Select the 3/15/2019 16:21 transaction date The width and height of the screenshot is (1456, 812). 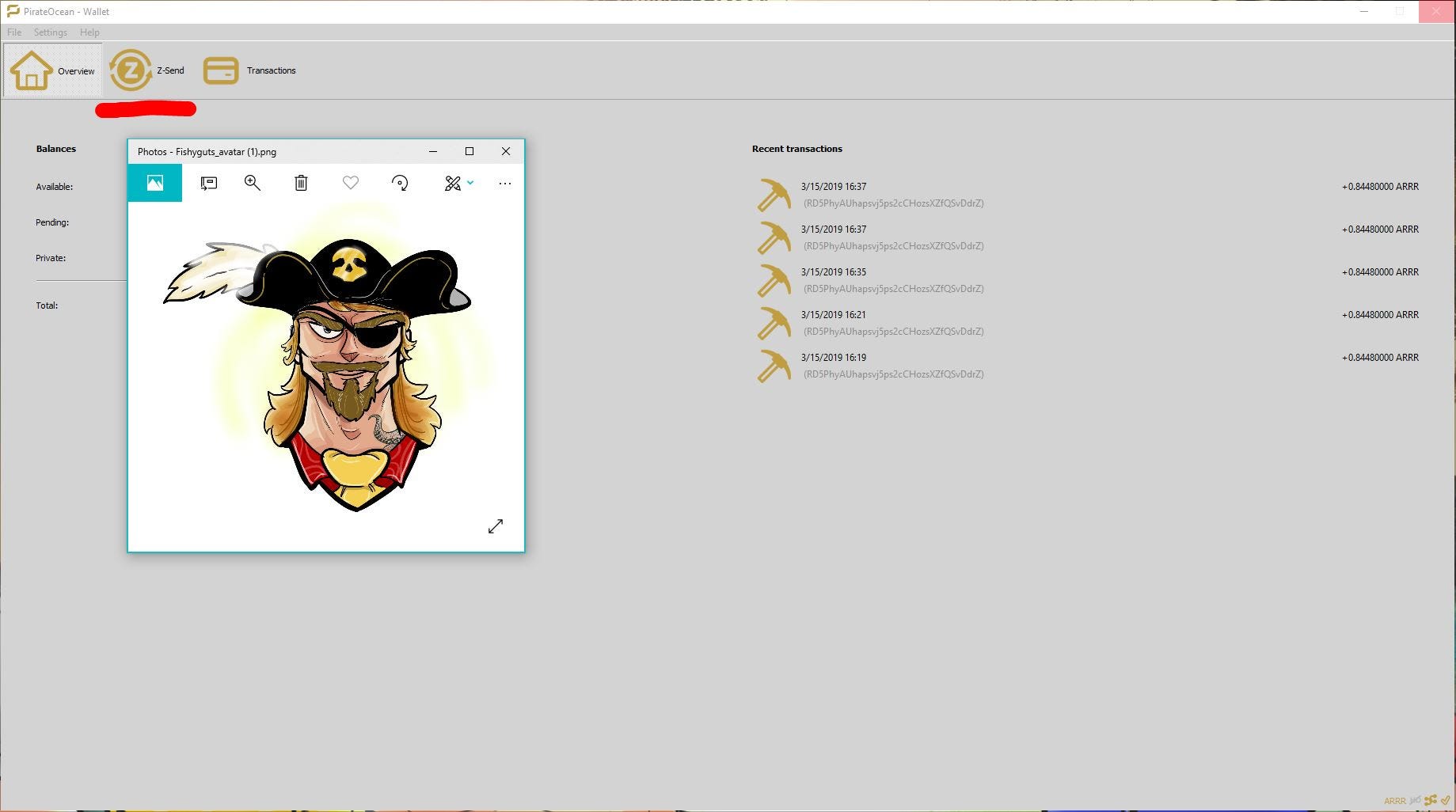point(834,315)
